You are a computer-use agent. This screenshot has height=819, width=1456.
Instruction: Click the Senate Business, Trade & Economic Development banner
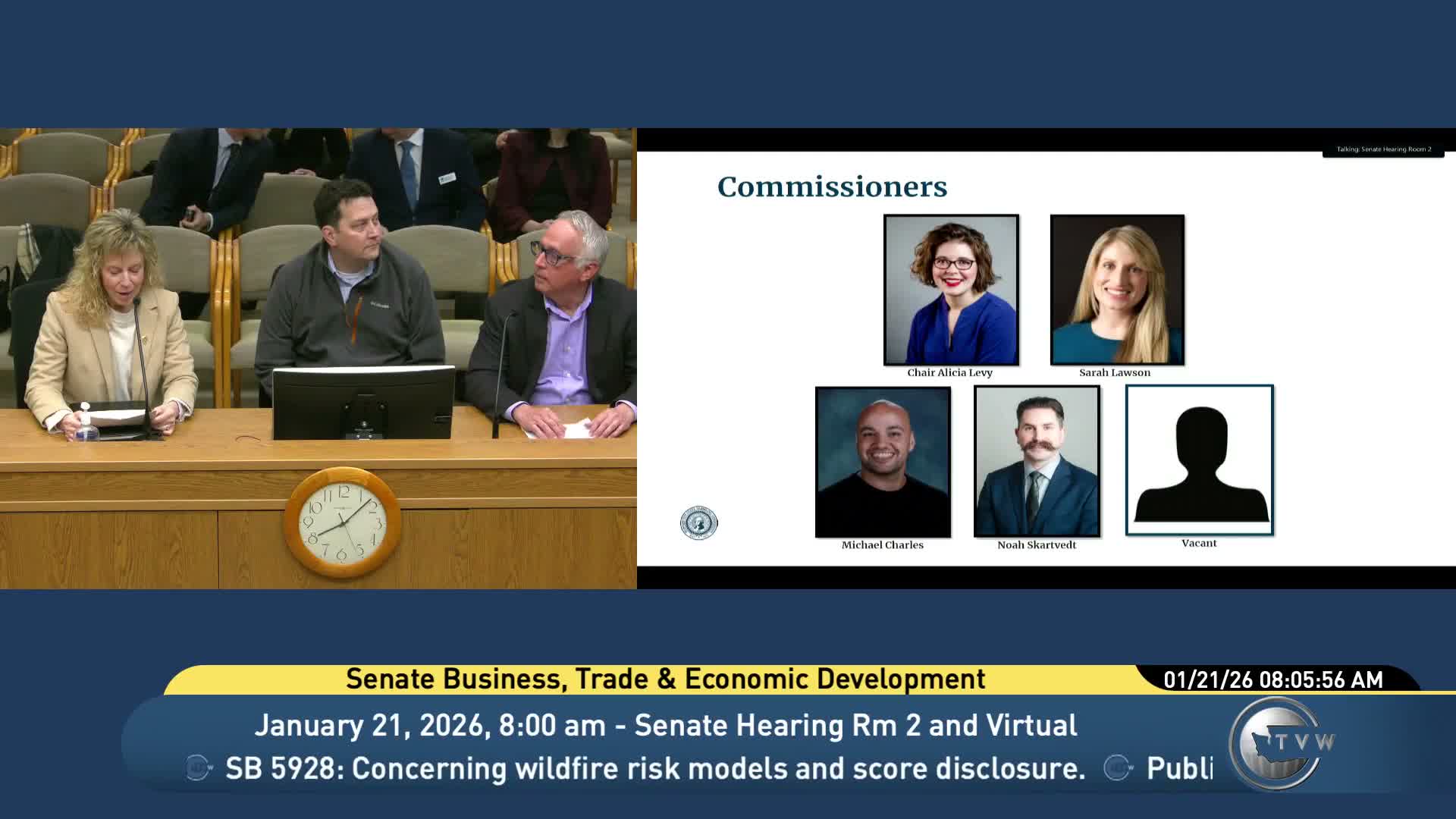[665, 679]
